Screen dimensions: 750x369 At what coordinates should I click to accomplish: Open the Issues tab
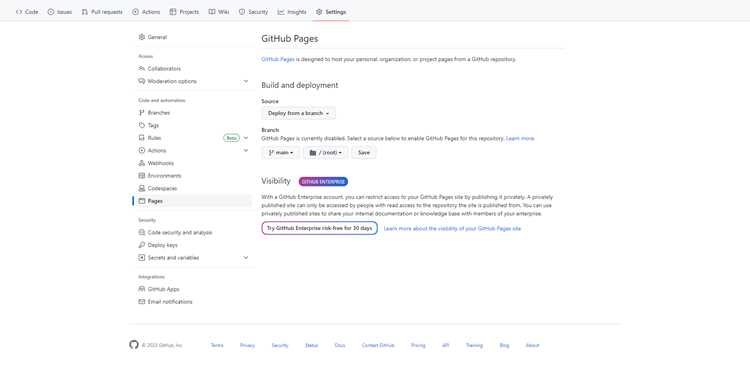tap(60, 12)
